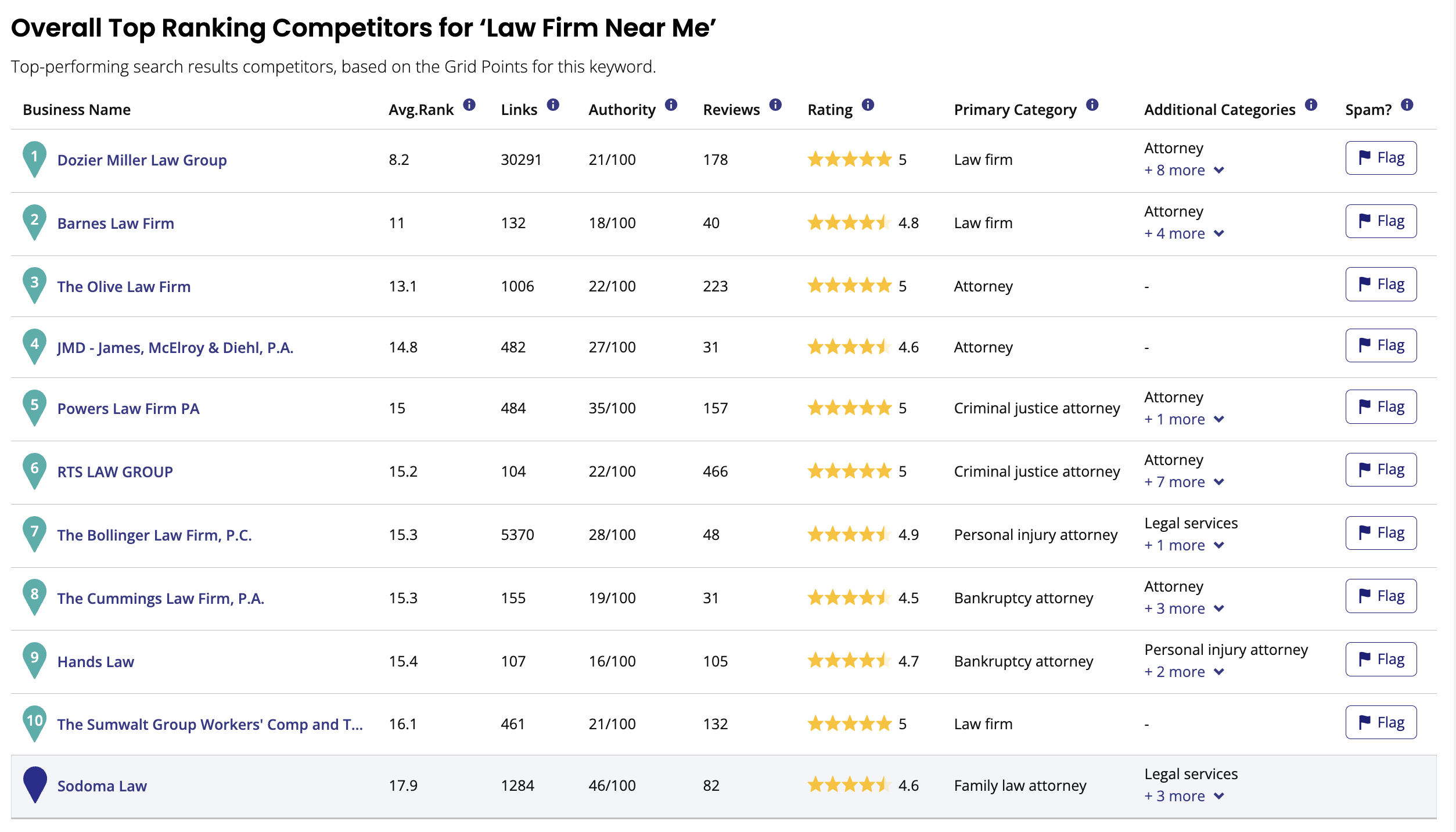Open The Olive Law Firm link
Image resolution: width=1456 pixels, height=832 pixels.
tap(124, 286)
